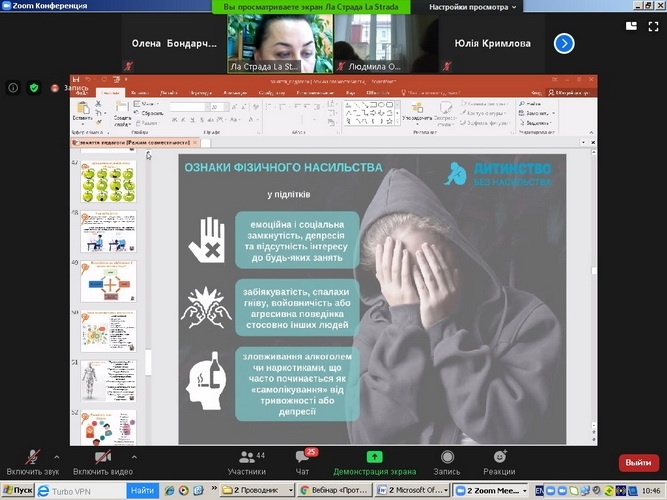Image resolution: width=667 pixels, height=500 pixels.
Task: Click the Запись record icon
Action: (447, 457)
